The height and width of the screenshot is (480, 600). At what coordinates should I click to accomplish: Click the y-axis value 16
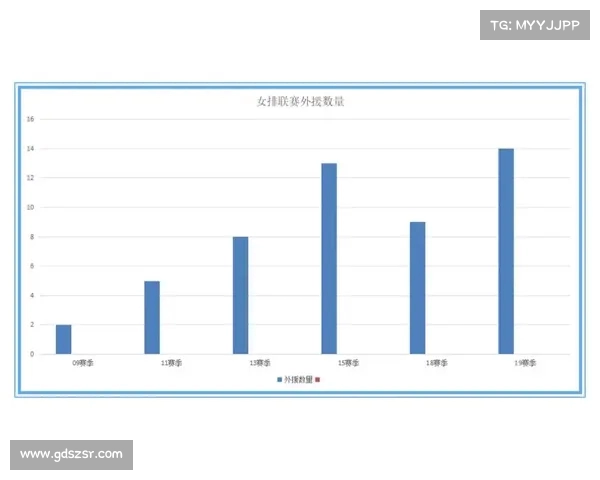click(x=30, y=119)
